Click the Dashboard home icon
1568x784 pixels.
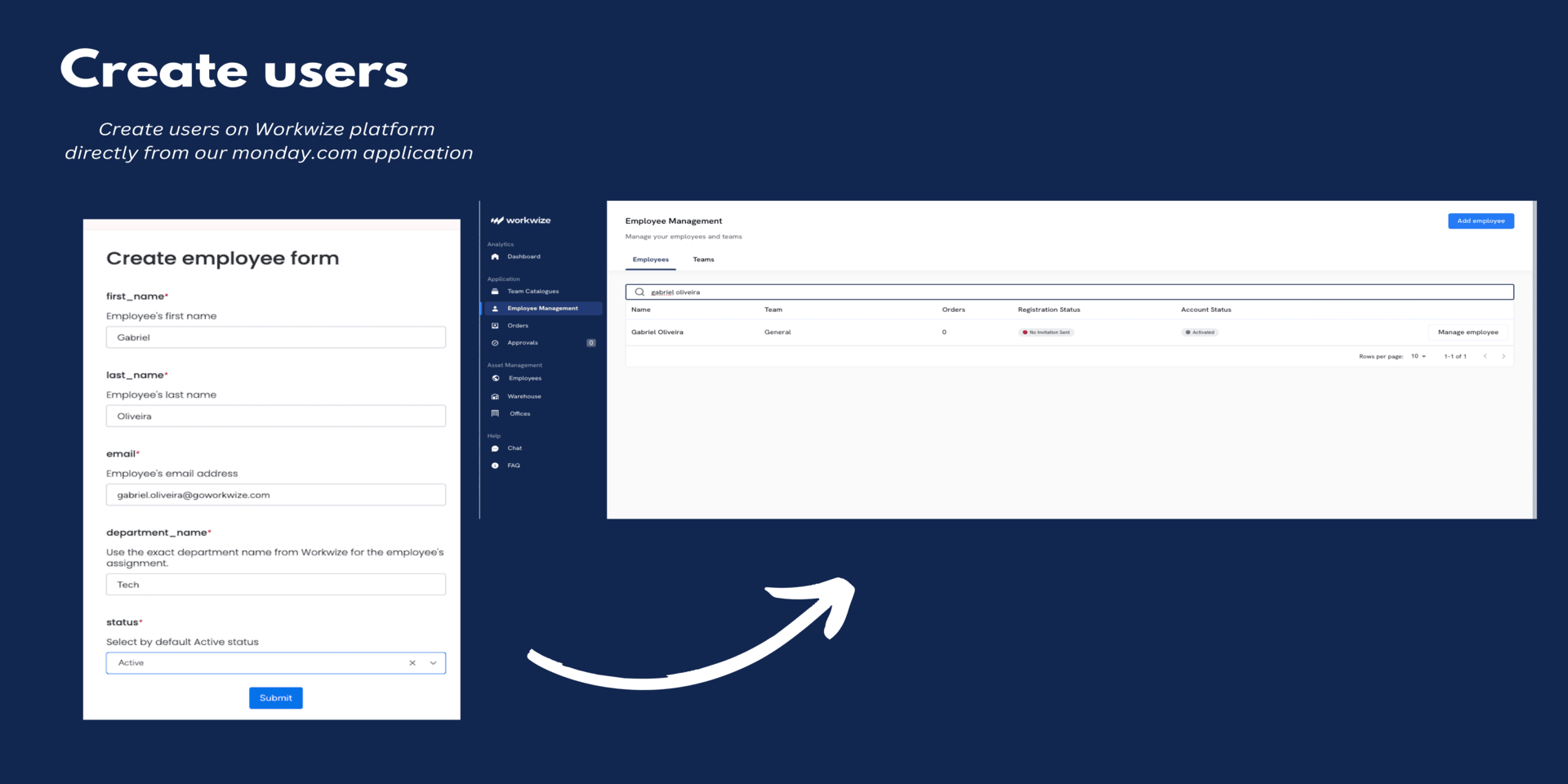495,256
